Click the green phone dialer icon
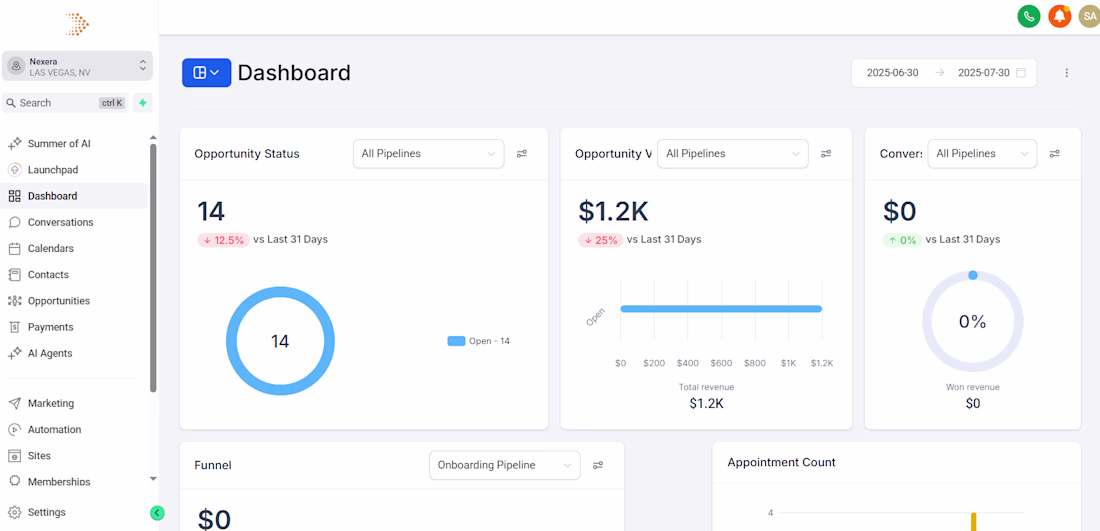The height and width of the screenshot is (531, 1100). point(1028,16)
